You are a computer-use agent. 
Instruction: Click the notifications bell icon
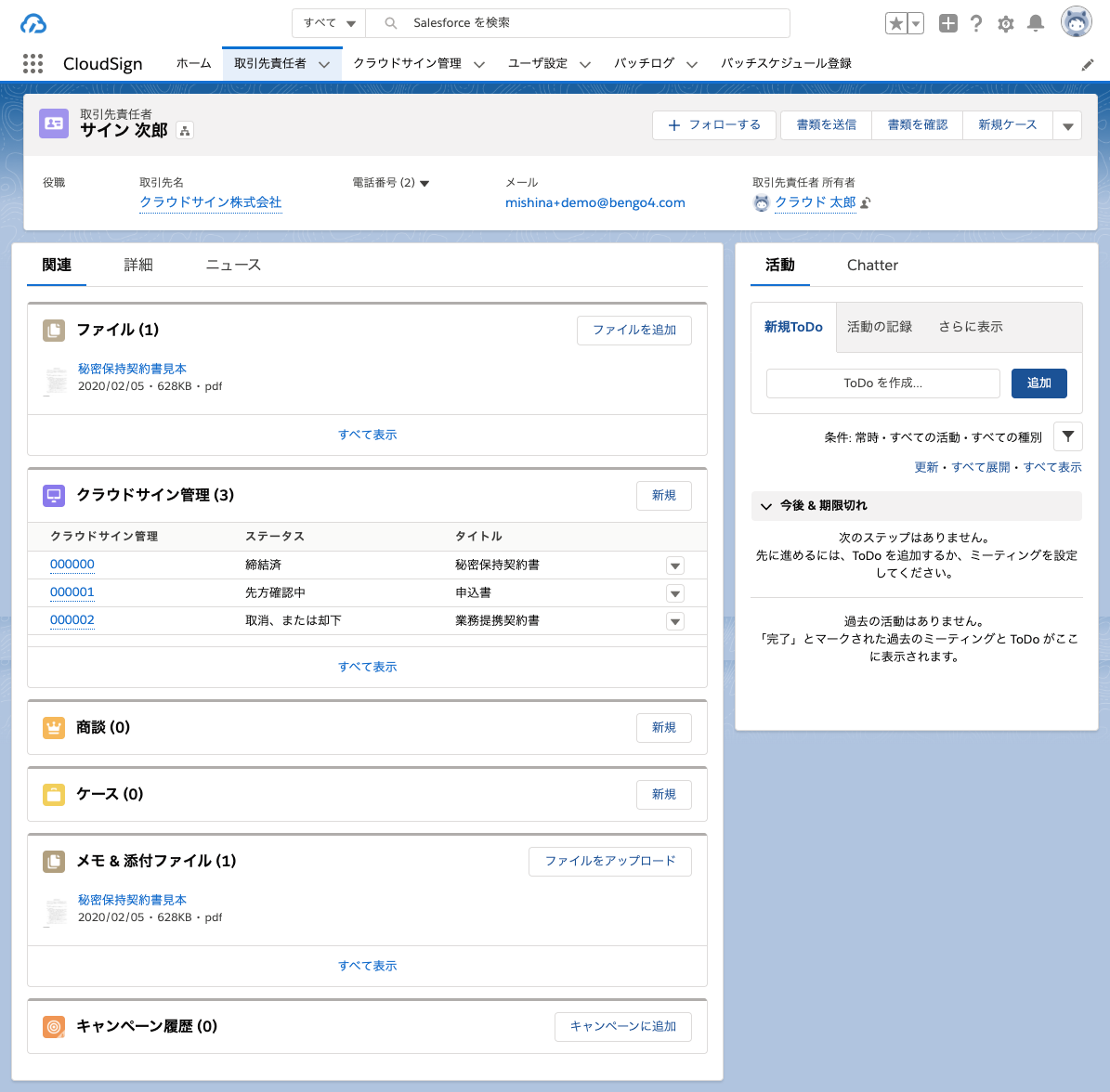tap(1036, 23)
